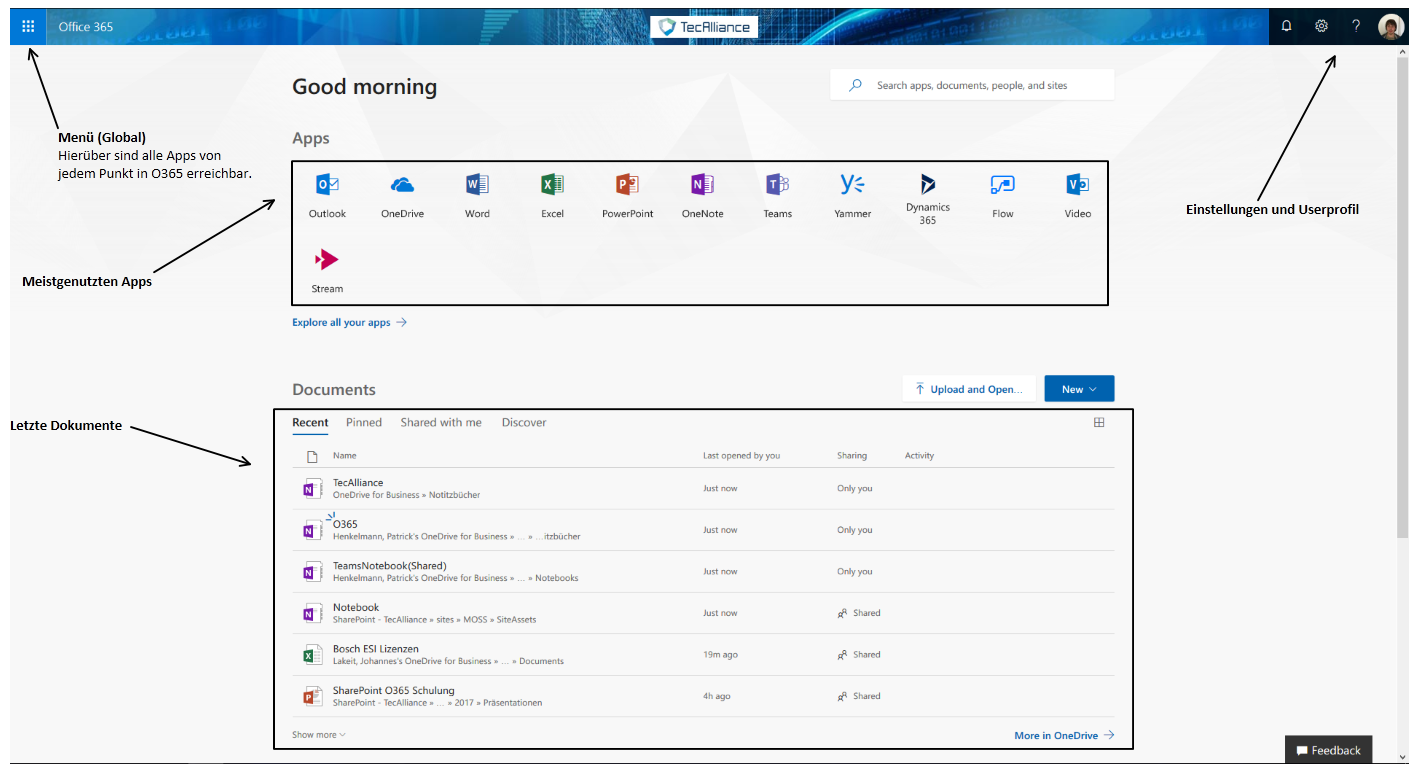This screenshot has width=1423, height=781.
Task: Expand Show more documents
Action: (x=319, y=735)
